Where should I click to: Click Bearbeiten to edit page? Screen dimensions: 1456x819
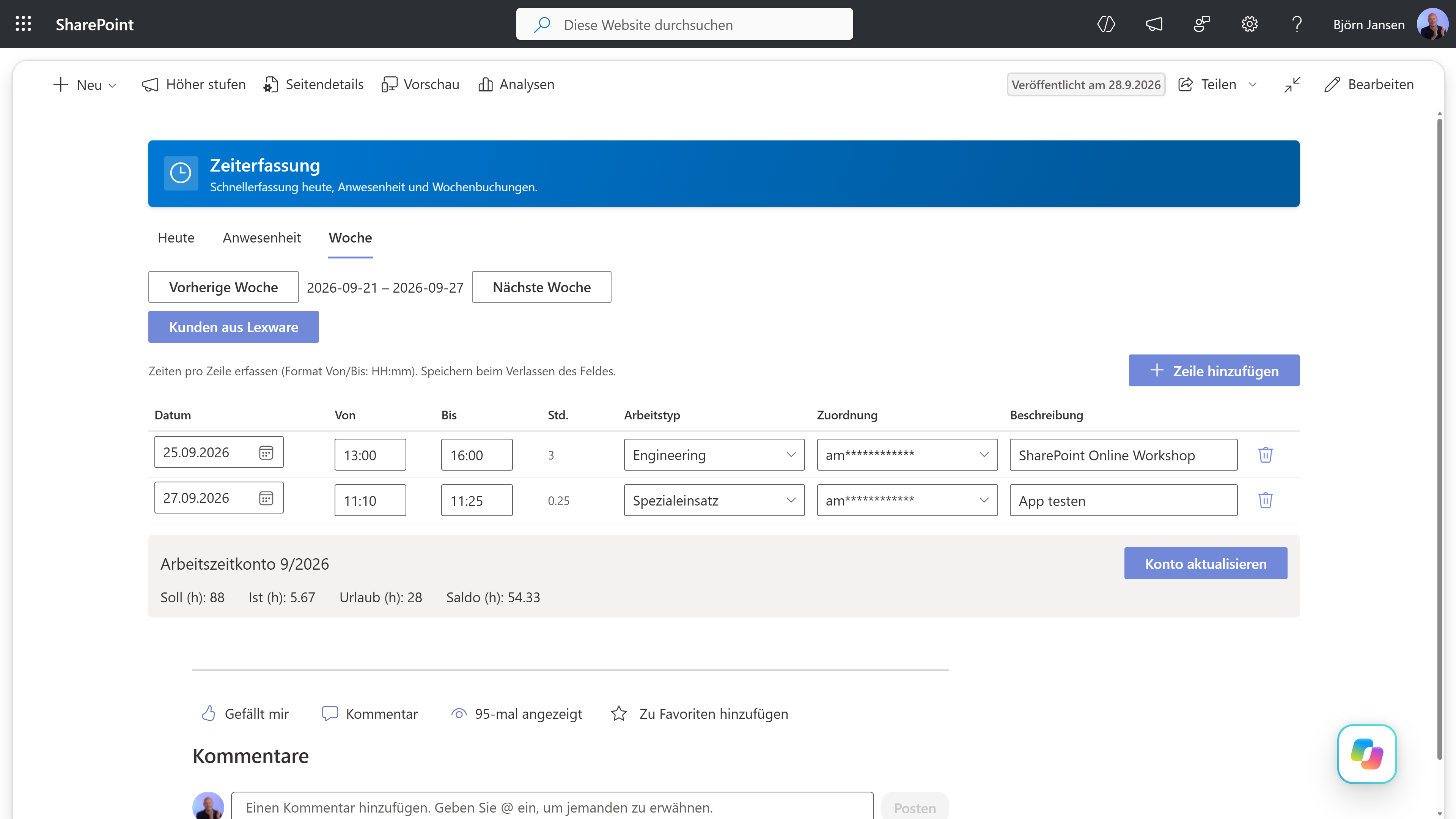1368,84
